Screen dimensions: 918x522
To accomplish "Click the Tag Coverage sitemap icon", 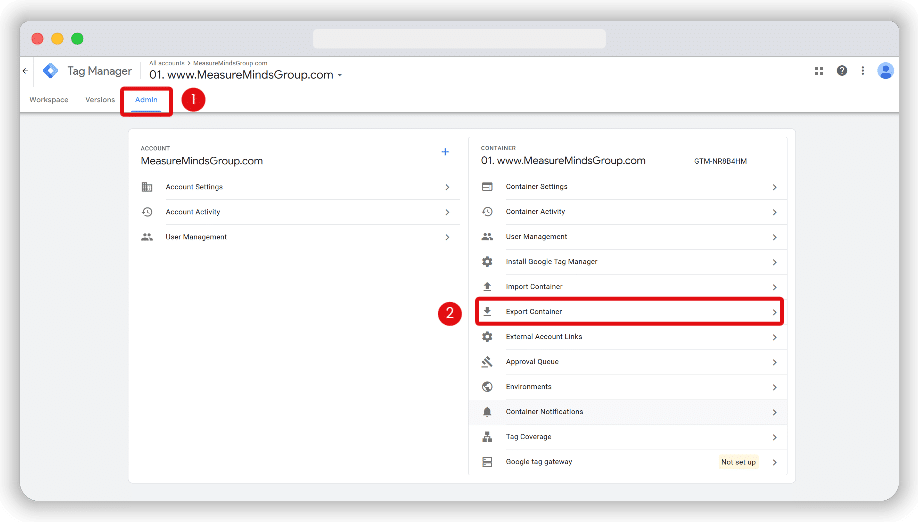I will point(487,437).
